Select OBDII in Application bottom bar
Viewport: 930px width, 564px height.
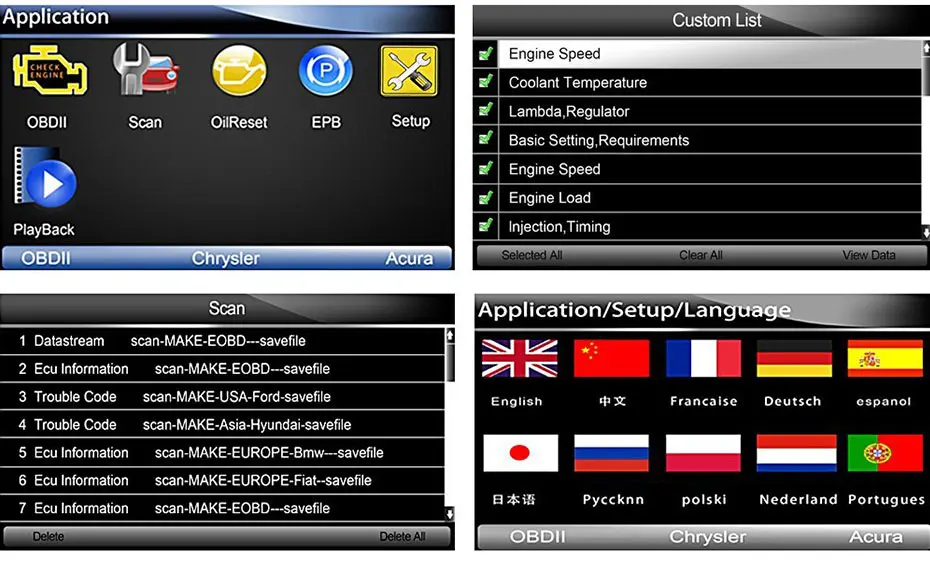tap(46, 259)
